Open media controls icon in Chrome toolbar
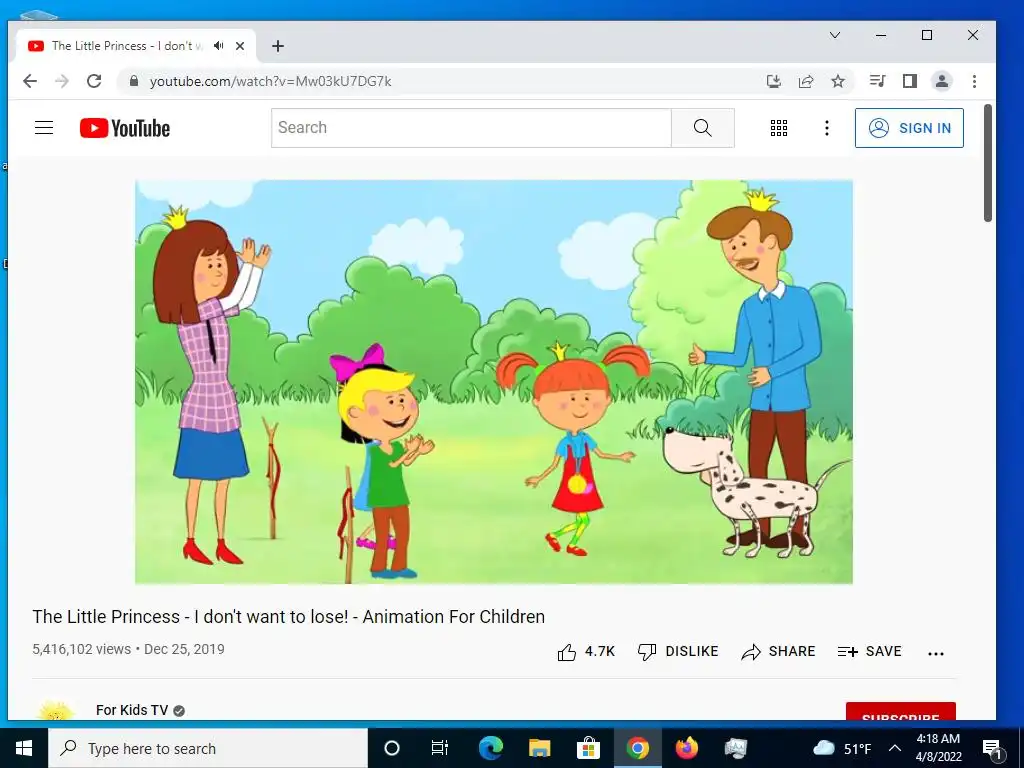Screen dimensions: 1024x768 [x=877, y=81]
